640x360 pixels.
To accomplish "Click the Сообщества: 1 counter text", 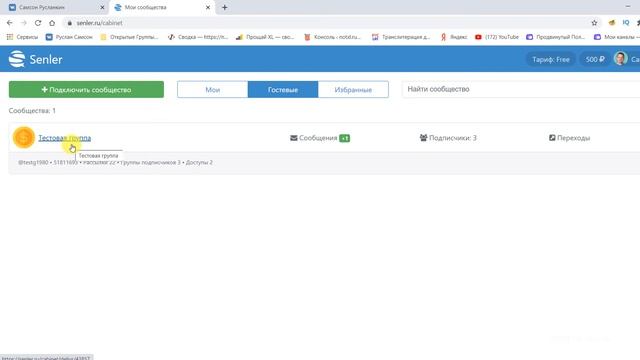I will click(32, 111).
